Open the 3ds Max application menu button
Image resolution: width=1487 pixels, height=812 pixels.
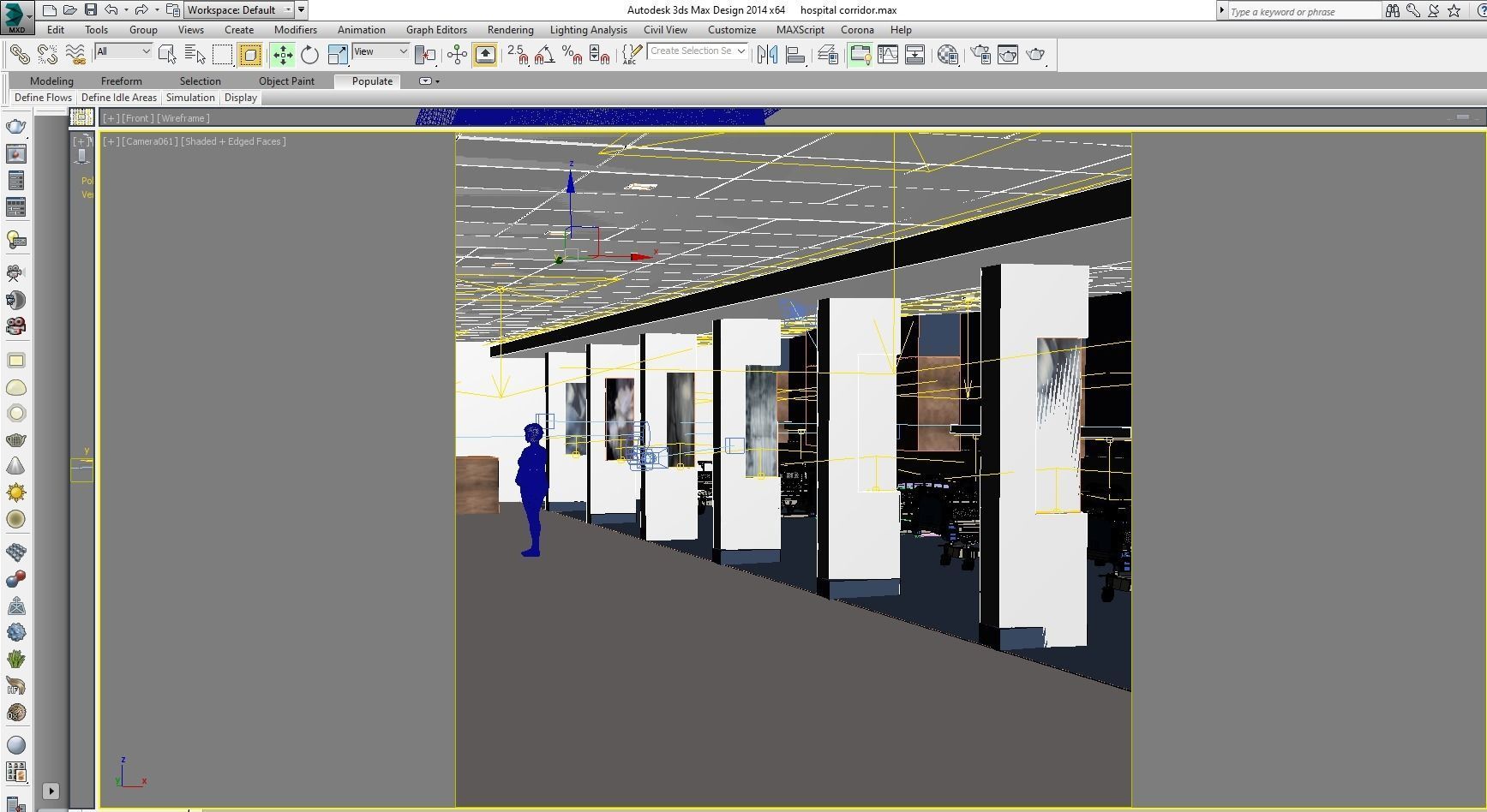16,17
